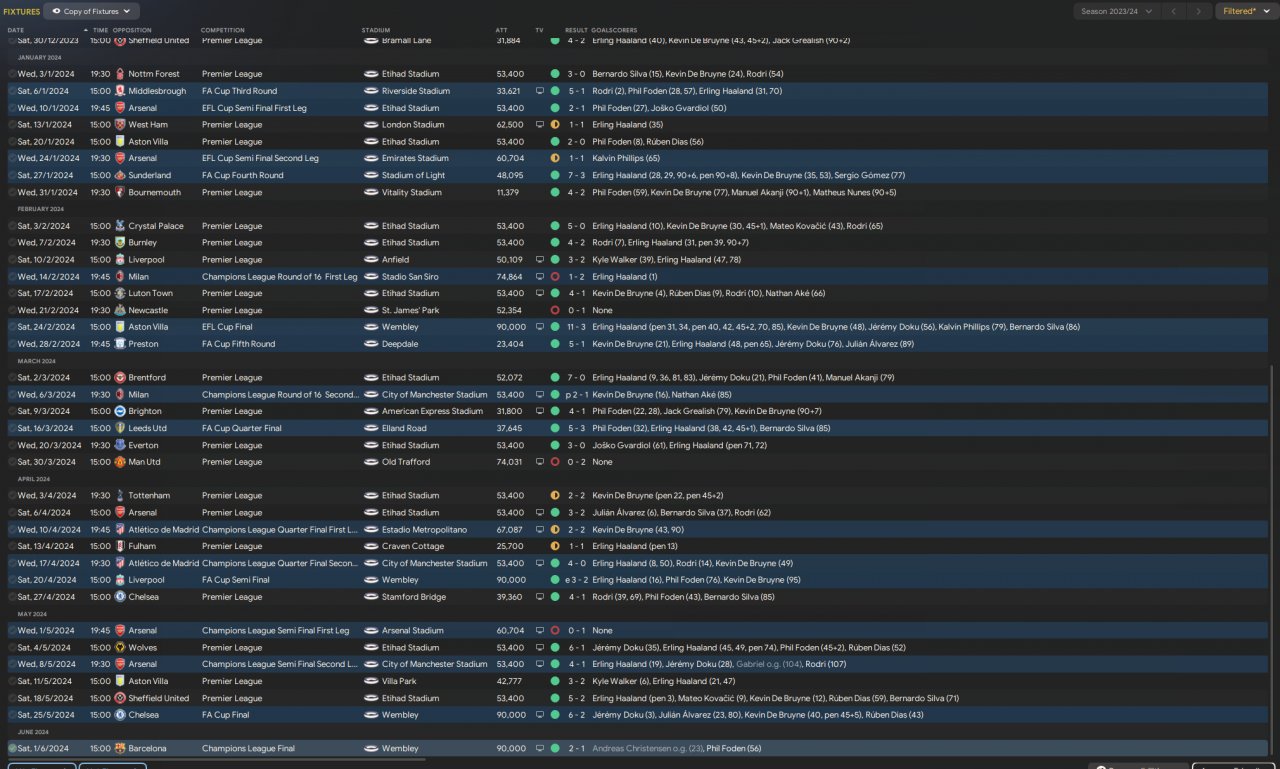1280x769 pixels.
Task: Go to the previous season arrow
Action: tap(1174, 11)
